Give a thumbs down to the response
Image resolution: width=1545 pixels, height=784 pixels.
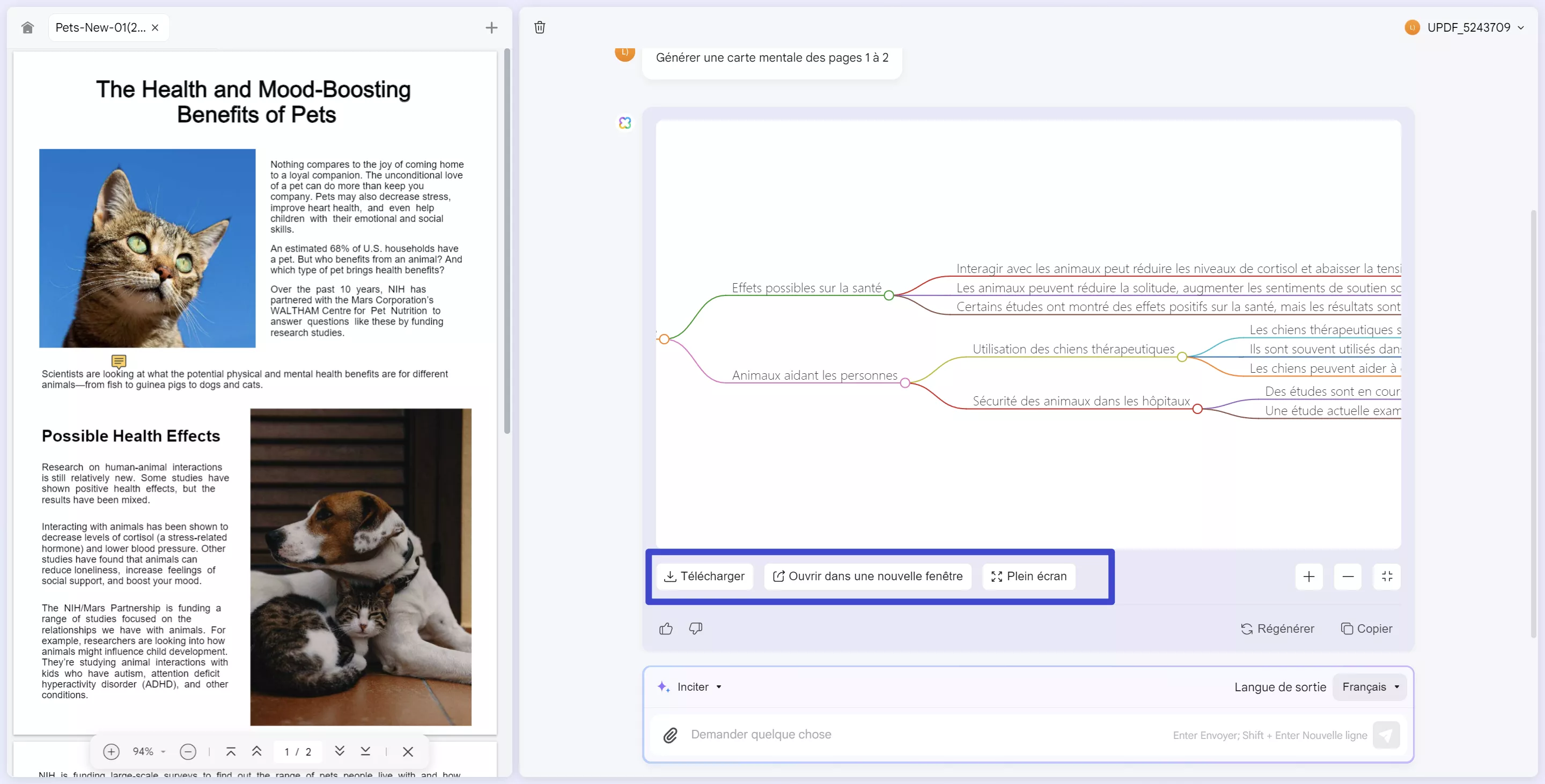click(x=696, y=628)
